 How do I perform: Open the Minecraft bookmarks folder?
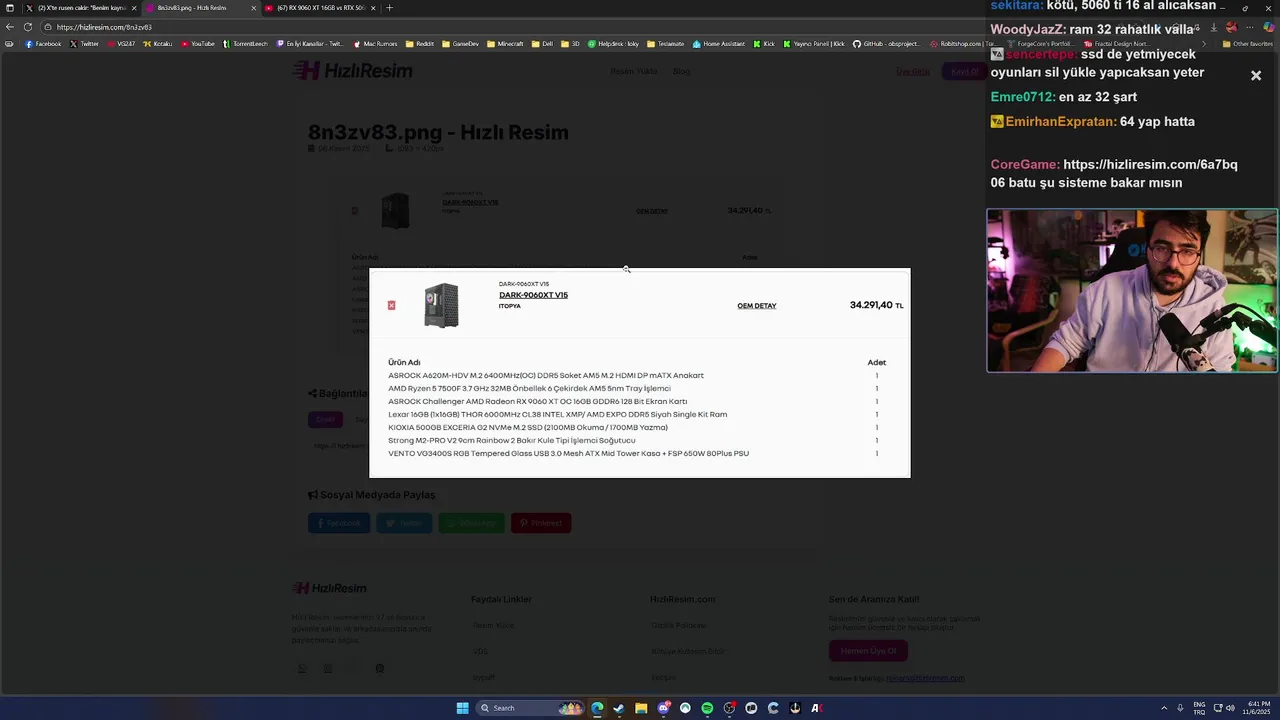tap(505, 44)
